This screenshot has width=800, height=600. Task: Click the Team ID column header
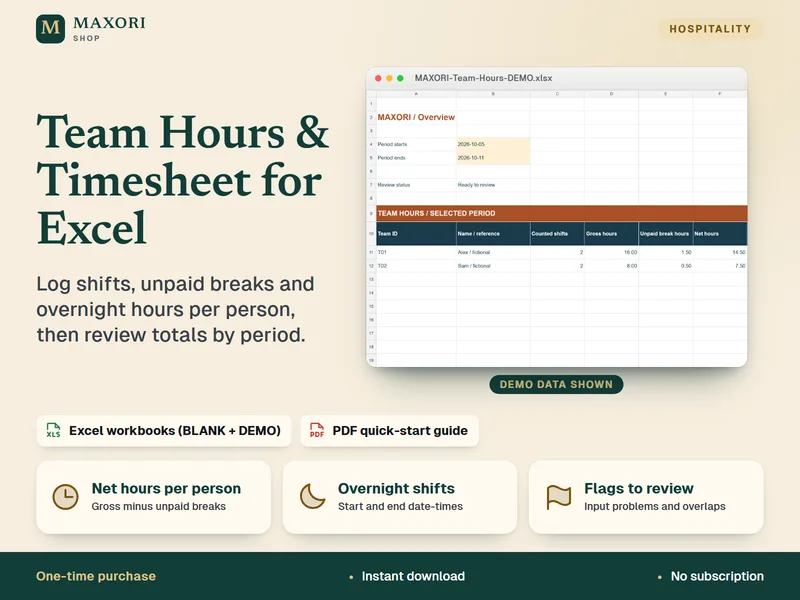416,234
